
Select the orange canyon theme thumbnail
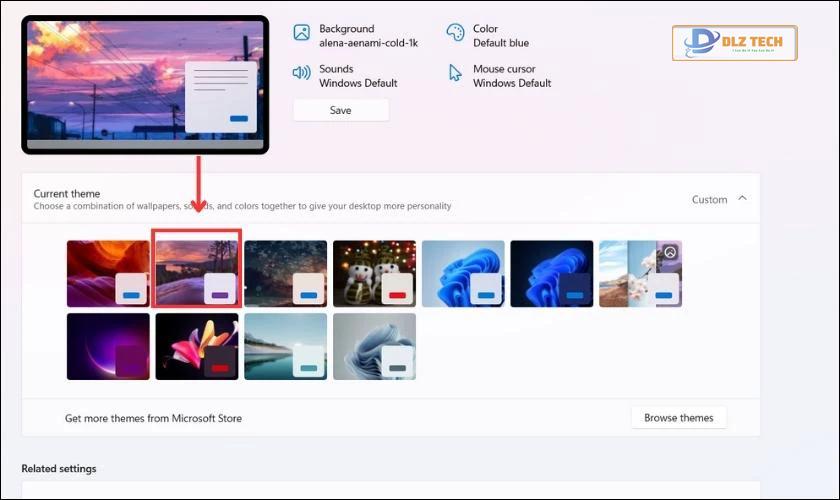pyautogui.click(x=108, y=274)
